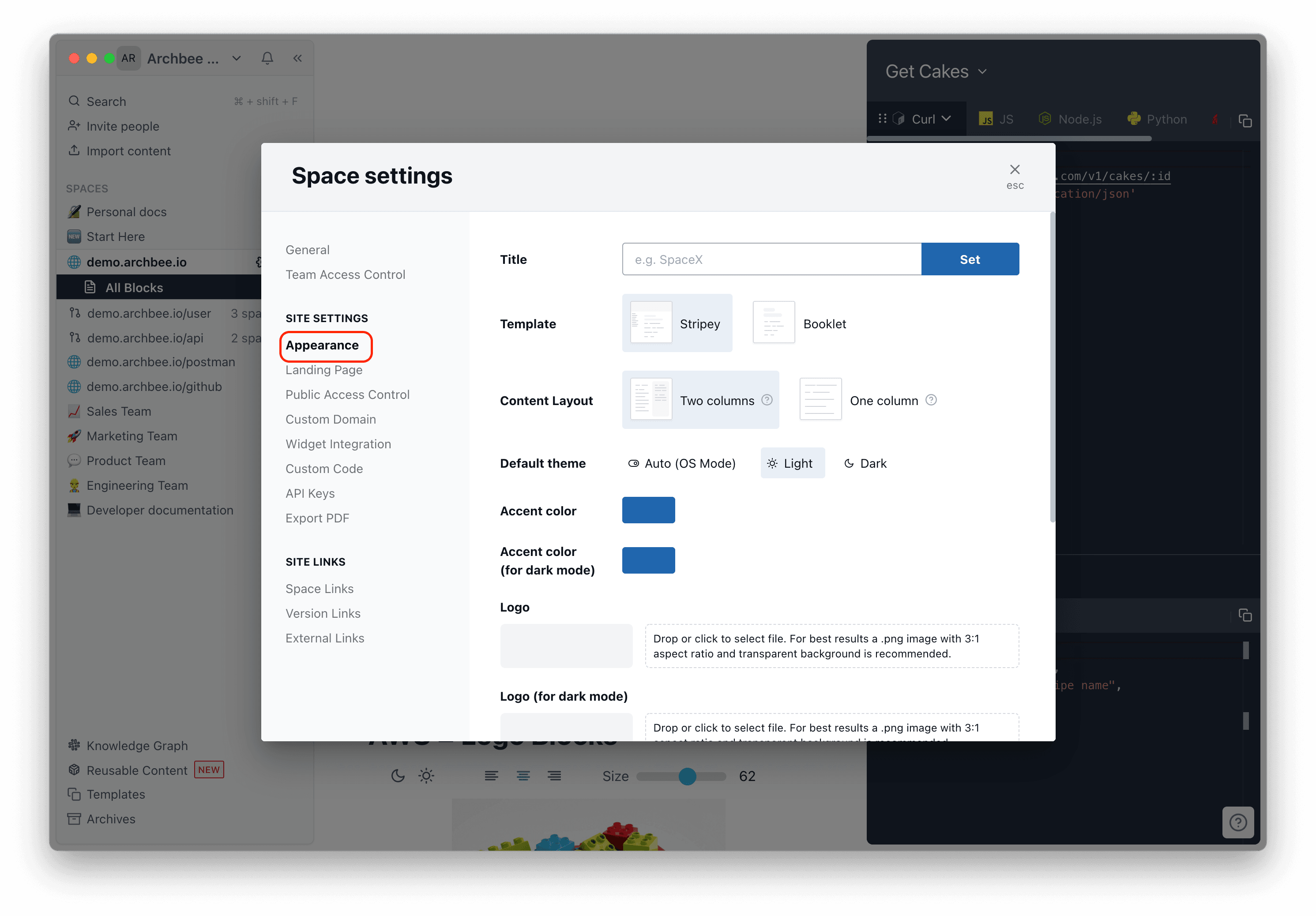Close Space settings with X icon
This screenshot has height=916, width=1316.
coord(1014,170)
